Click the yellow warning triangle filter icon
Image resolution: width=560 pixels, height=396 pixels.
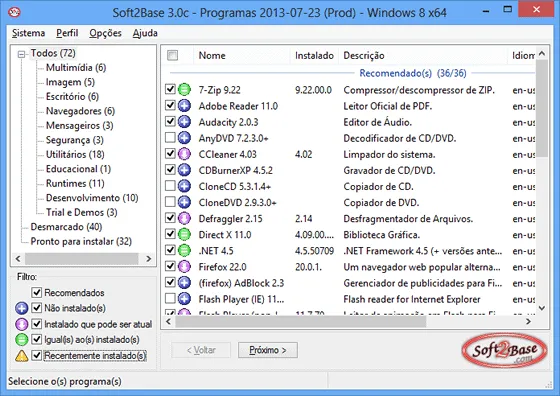[x=21, y=356]
